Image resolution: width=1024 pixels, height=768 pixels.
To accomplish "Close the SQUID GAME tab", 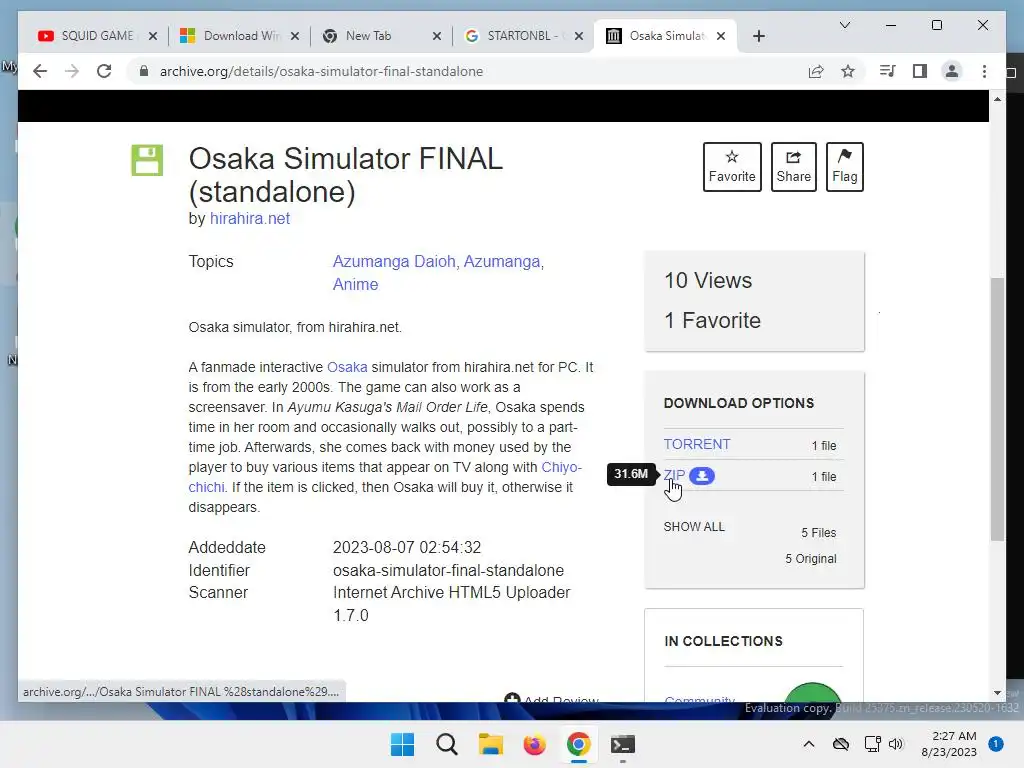I will coord(153,36).
